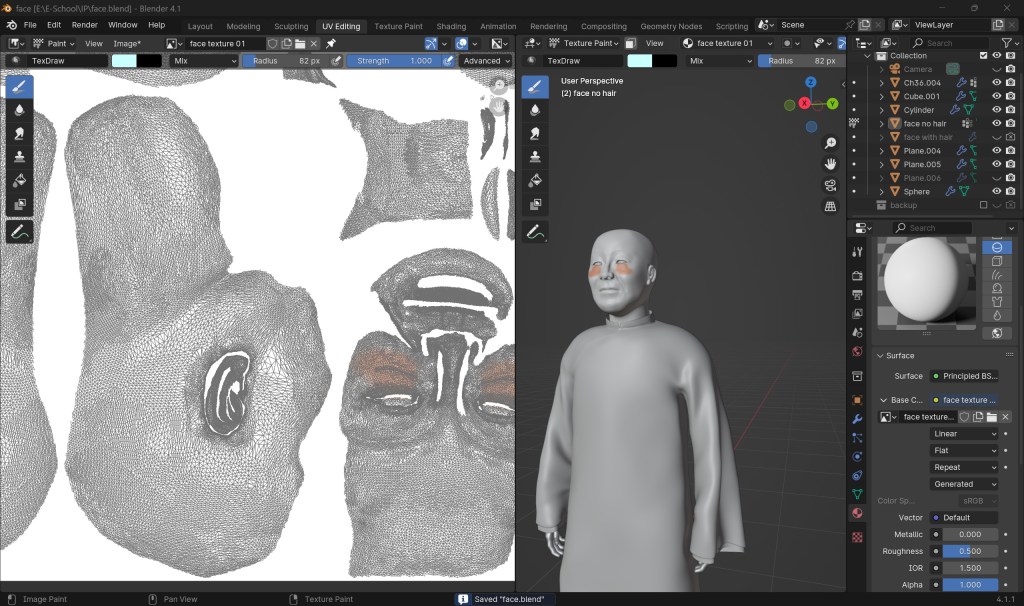Screen dimensions: 1024x606
Task: Select the Smear tool in image editor
Action: coord(19,133)
